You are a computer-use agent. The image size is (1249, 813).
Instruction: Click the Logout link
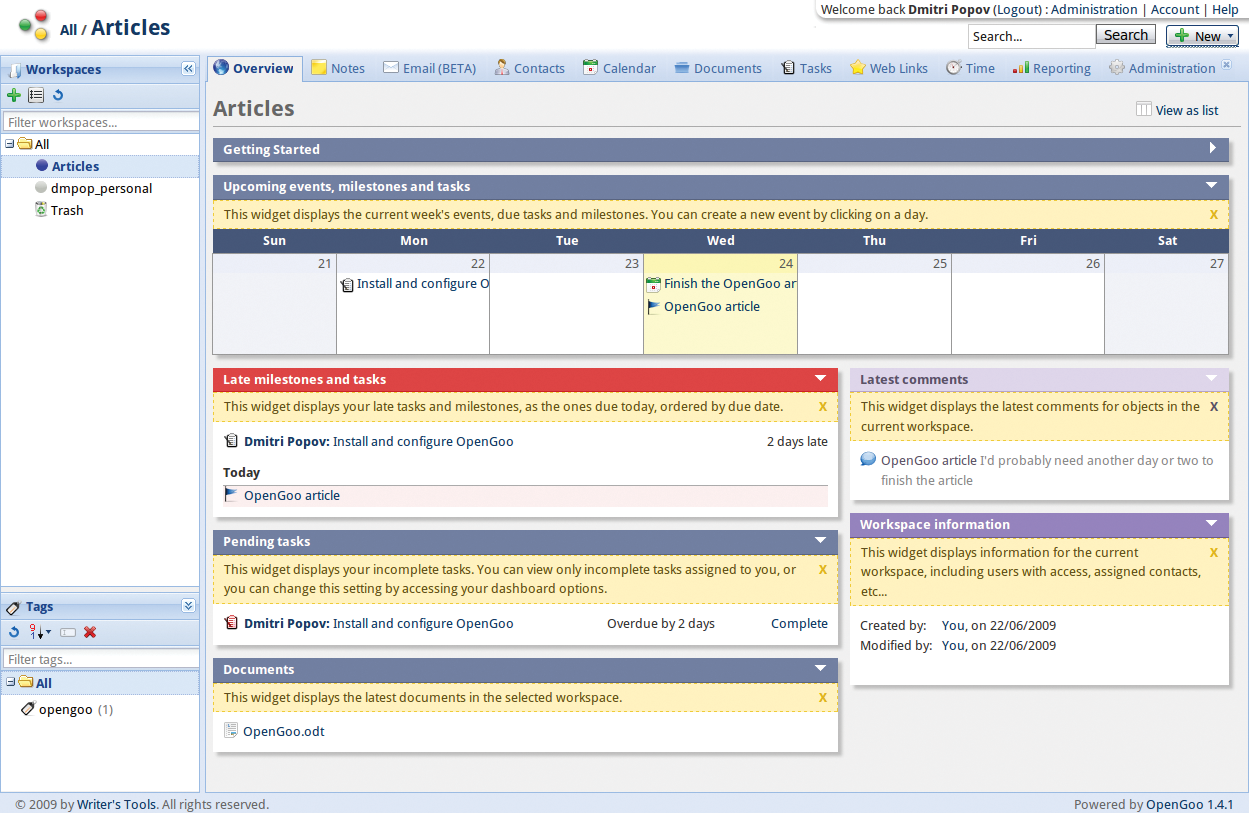1019,9
